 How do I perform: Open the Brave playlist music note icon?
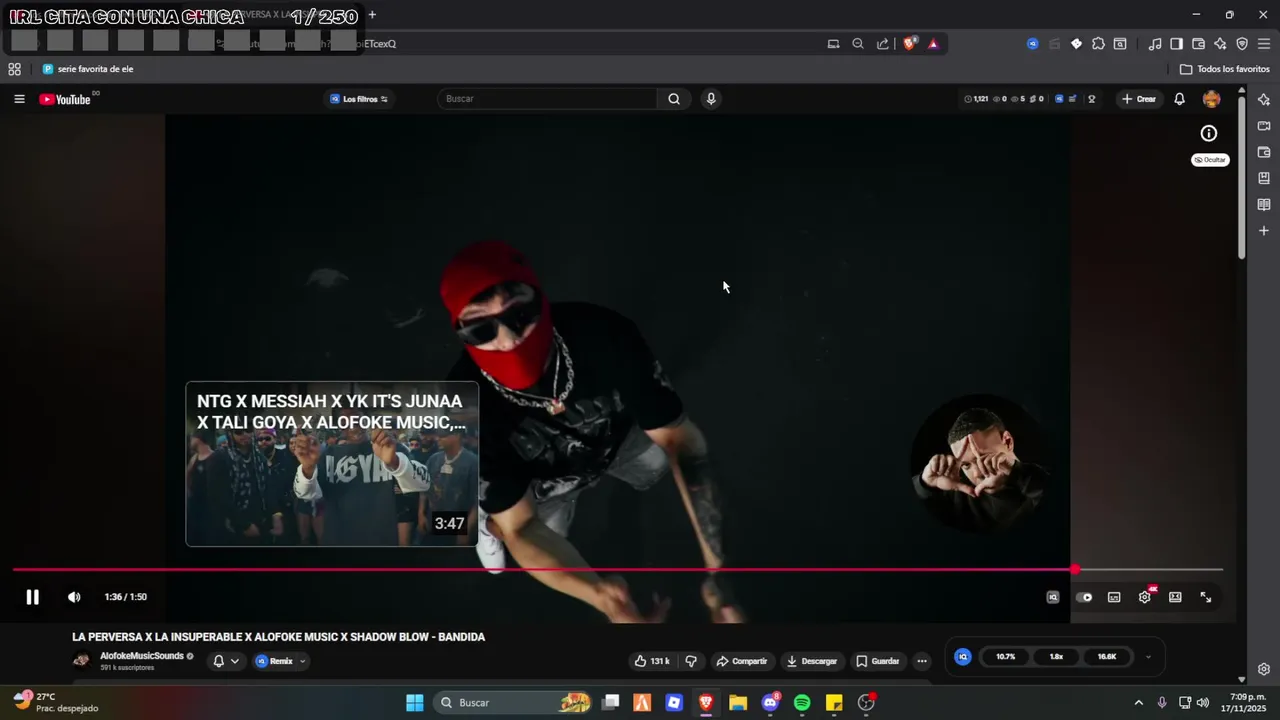(1155, 43)
